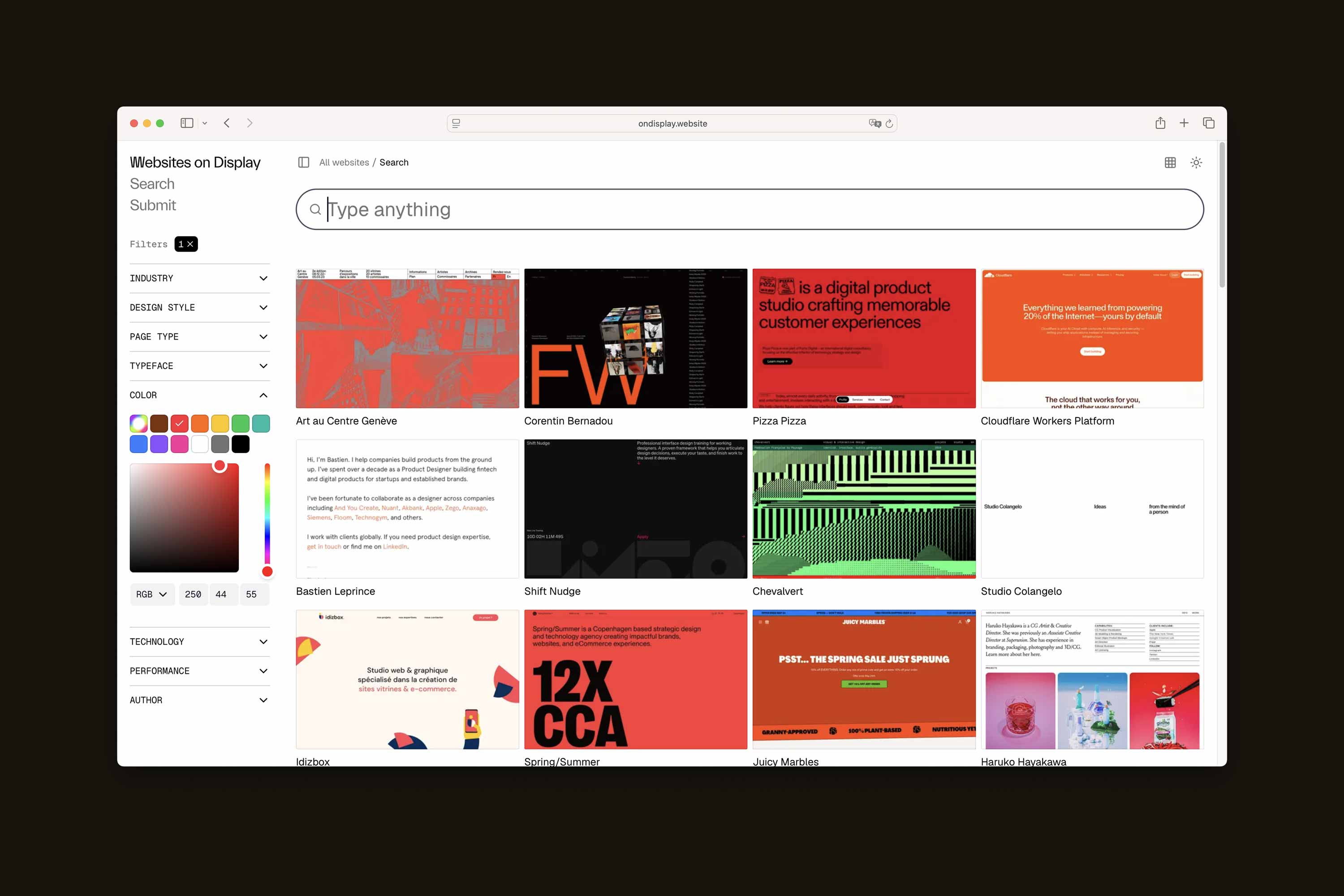1344x896 pixels.
Task: Open Bastien Leprince thumbnail
Action: pos(407,508)
